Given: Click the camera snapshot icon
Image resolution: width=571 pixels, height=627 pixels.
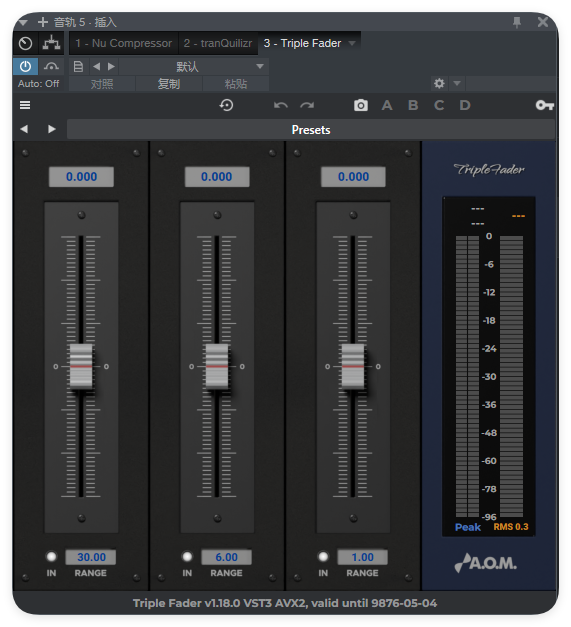Looking at the screenshot, I should [361, 105].
